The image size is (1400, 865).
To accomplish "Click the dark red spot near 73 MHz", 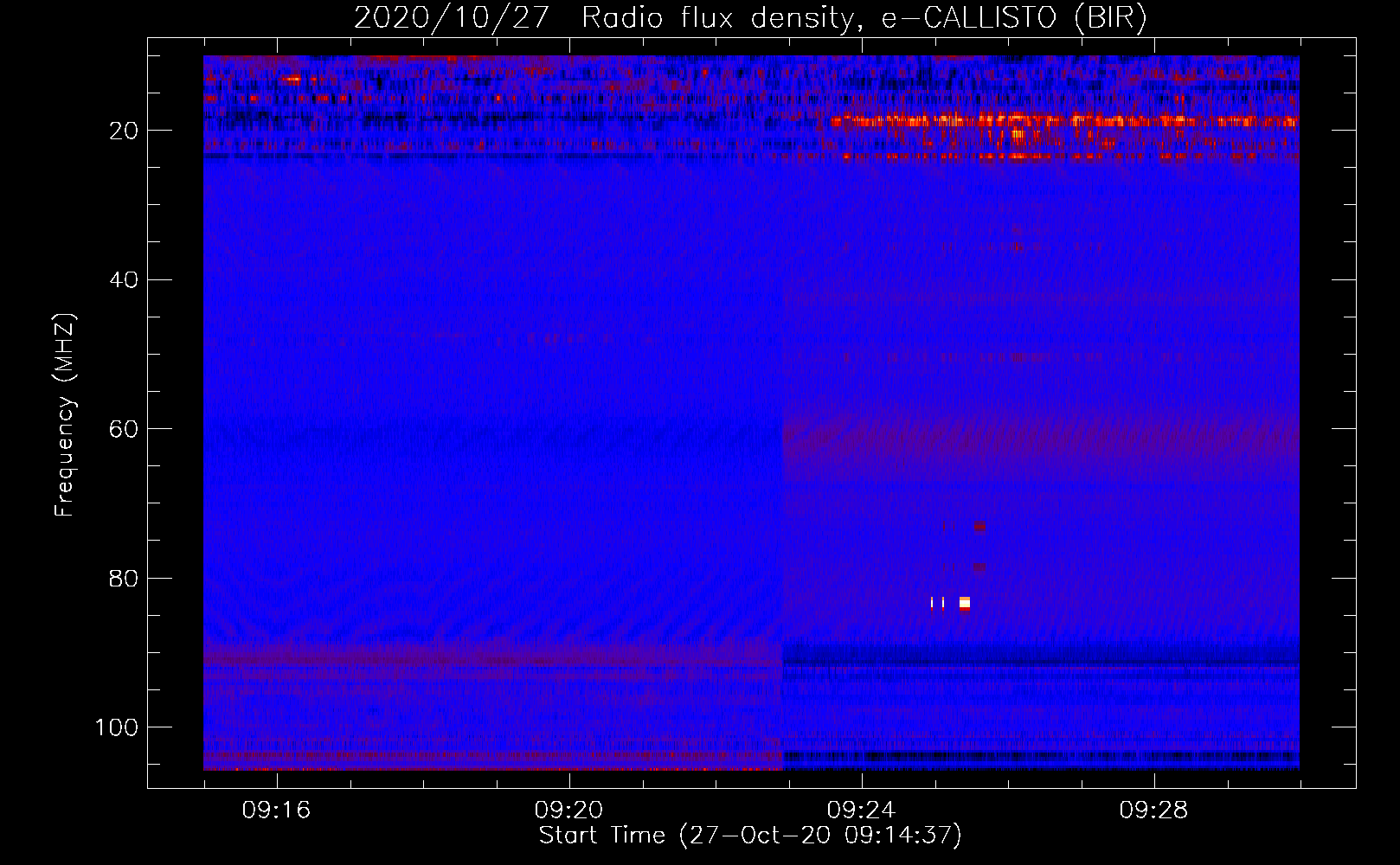I will coord(979,526).
